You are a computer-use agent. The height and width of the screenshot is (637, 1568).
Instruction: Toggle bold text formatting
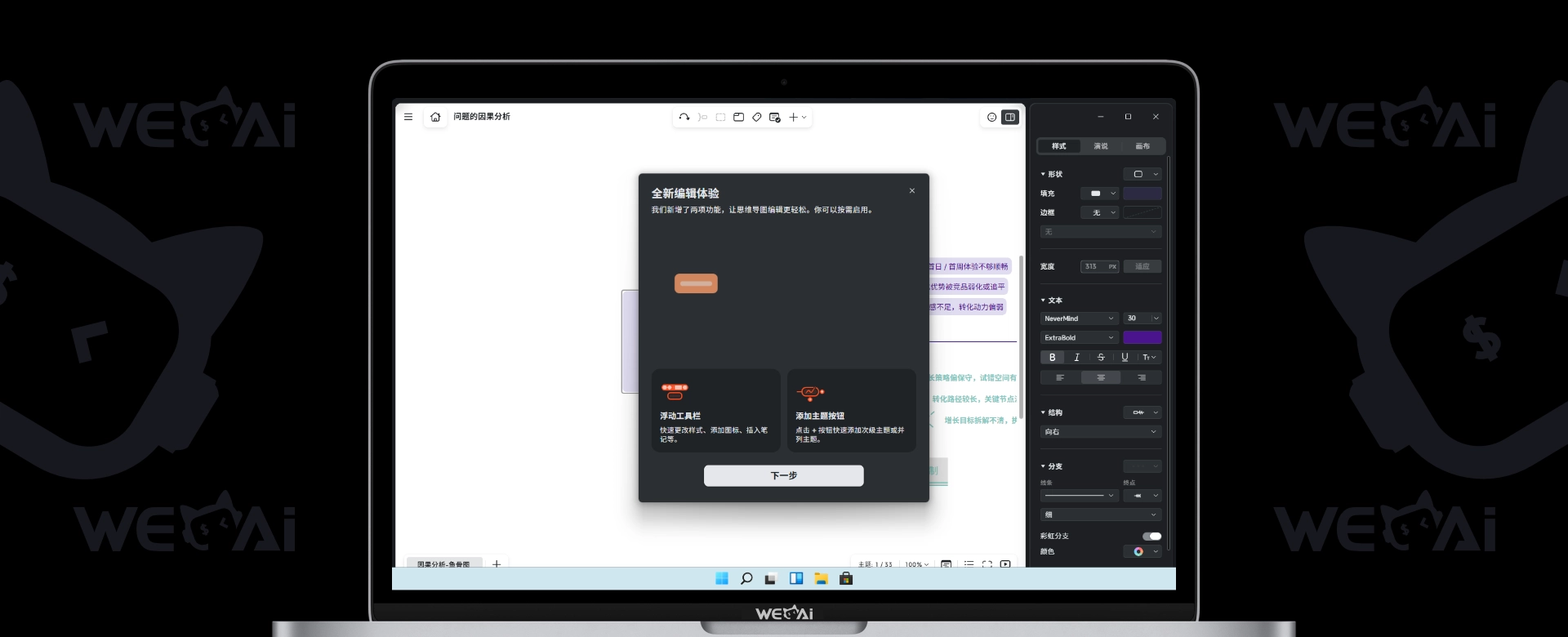pyautogui.click(x=1052, y=357)
